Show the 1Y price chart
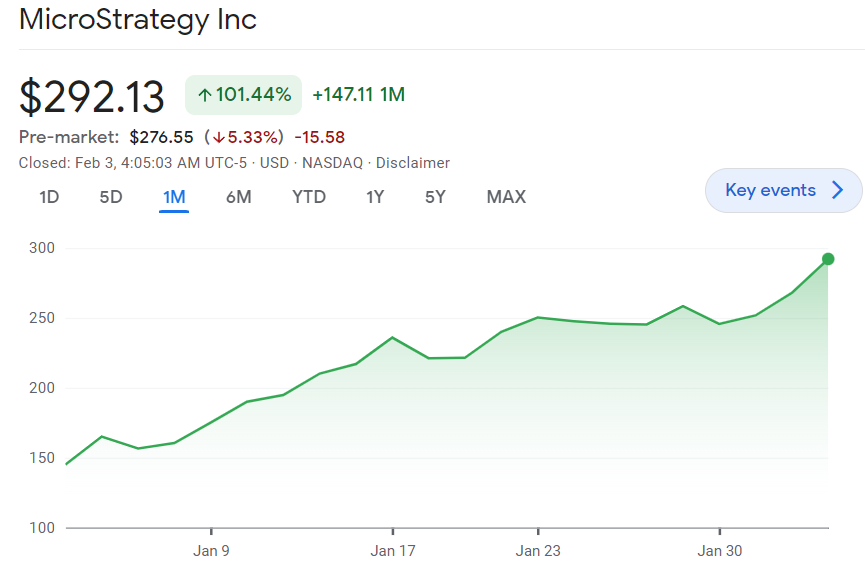 (375, 197)
